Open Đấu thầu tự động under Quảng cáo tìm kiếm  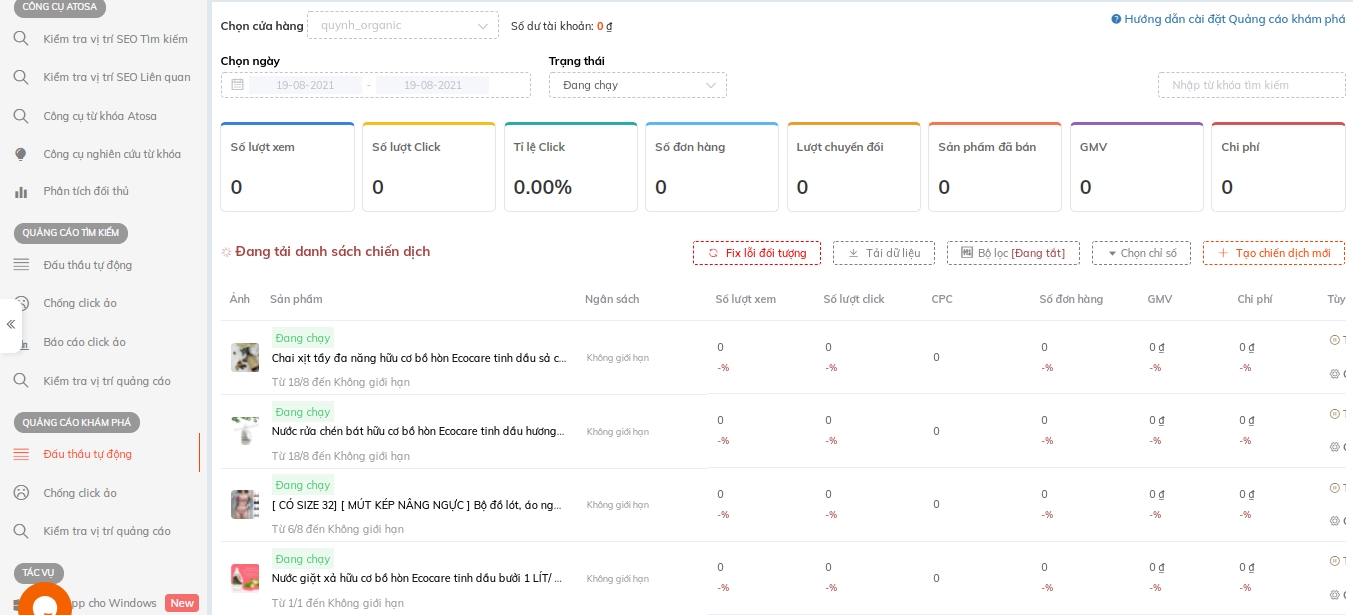87,265
